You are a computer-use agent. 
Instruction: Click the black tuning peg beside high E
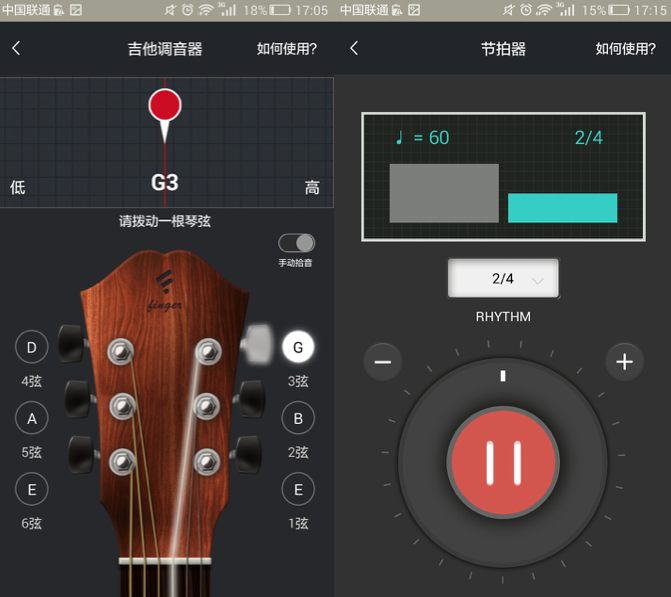click(x=249, y=454)
